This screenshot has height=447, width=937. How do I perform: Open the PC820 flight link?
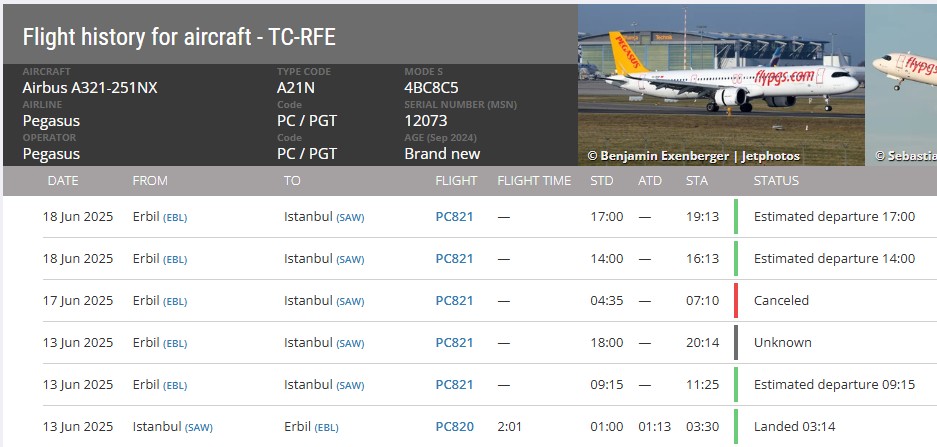[454, 427]
